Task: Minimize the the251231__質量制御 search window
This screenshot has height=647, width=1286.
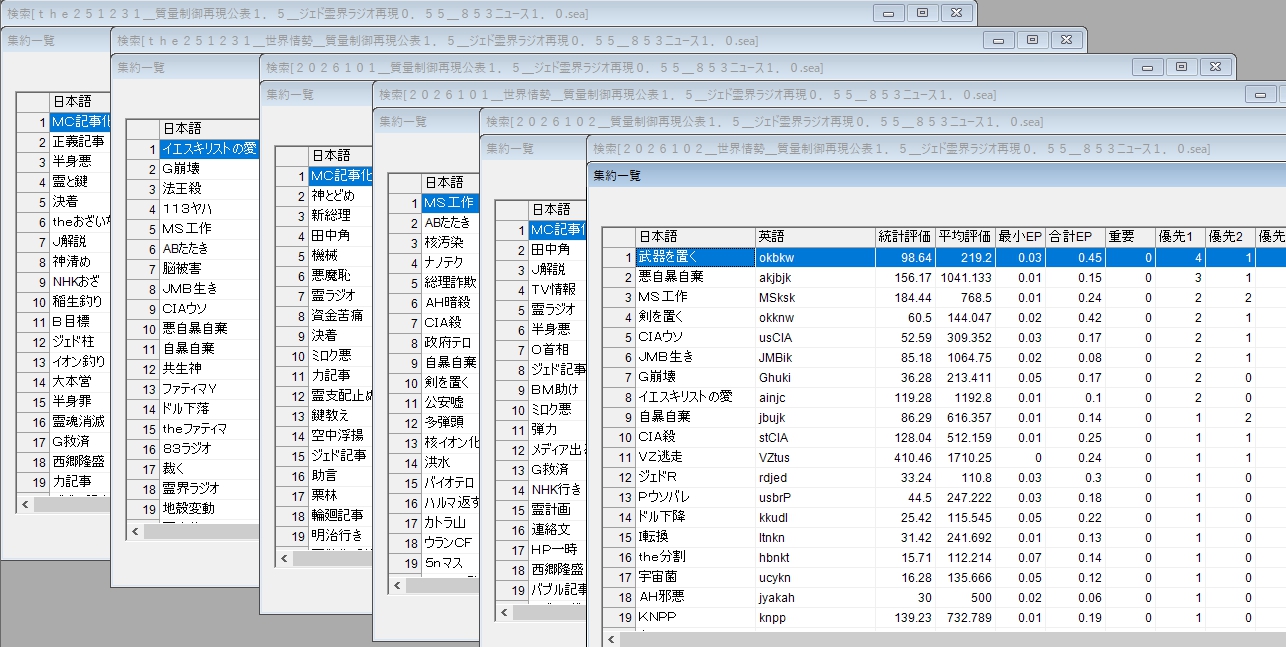Action: pos(888,13)
